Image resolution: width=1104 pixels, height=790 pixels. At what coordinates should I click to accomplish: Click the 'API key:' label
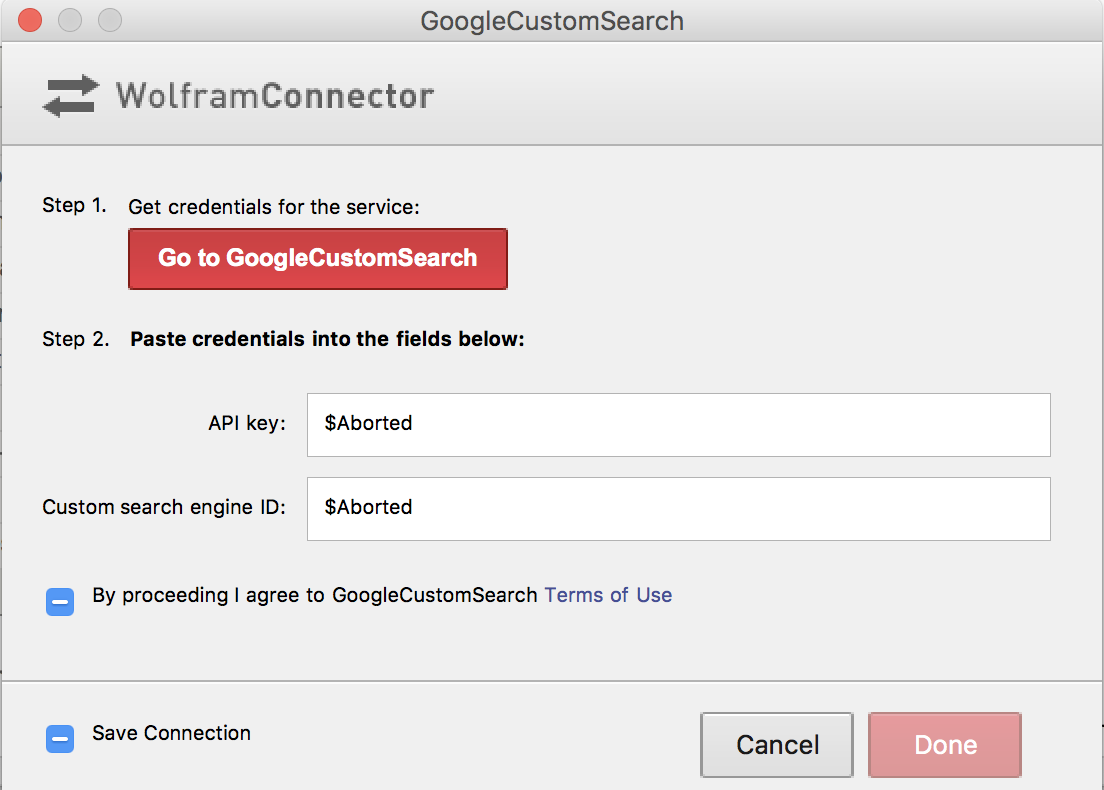tap(247, 423)
